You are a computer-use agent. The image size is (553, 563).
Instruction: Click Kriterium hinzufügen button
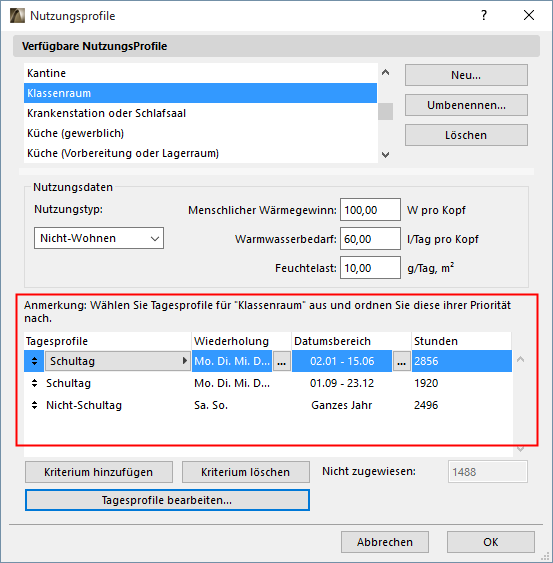click(x=99, y=472)
